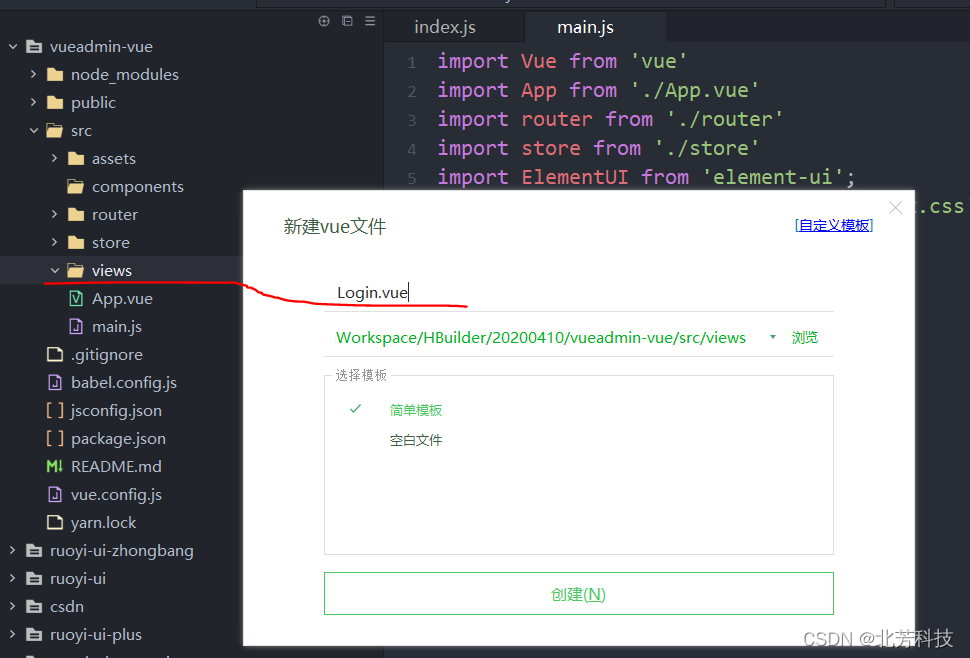Click the brackets icon beside jsconfig.json
The image size is (970, 658).
pyautogui.click(x=55, y=411)
